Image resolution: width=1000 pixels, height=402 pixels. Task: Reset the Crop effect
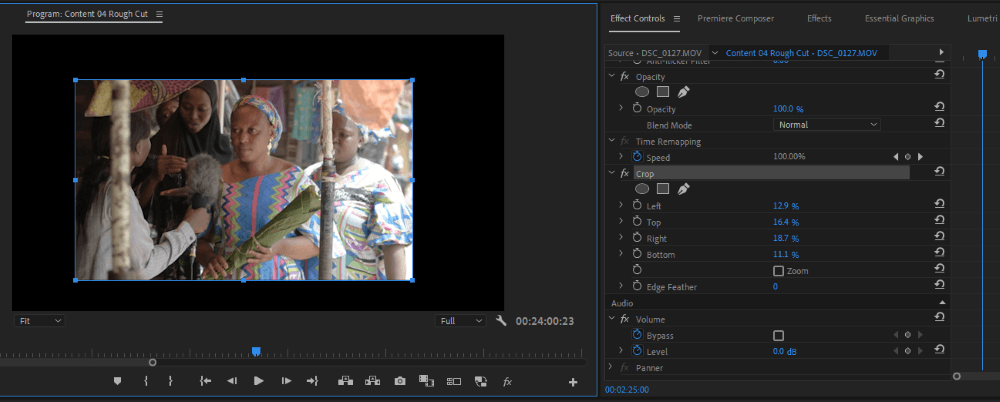tap(939, 171)
